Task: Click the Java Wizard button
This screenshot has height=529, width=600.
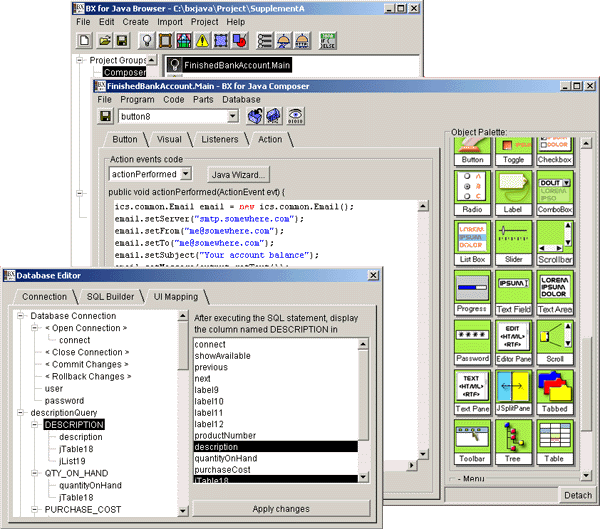Action: coord(238,175)
